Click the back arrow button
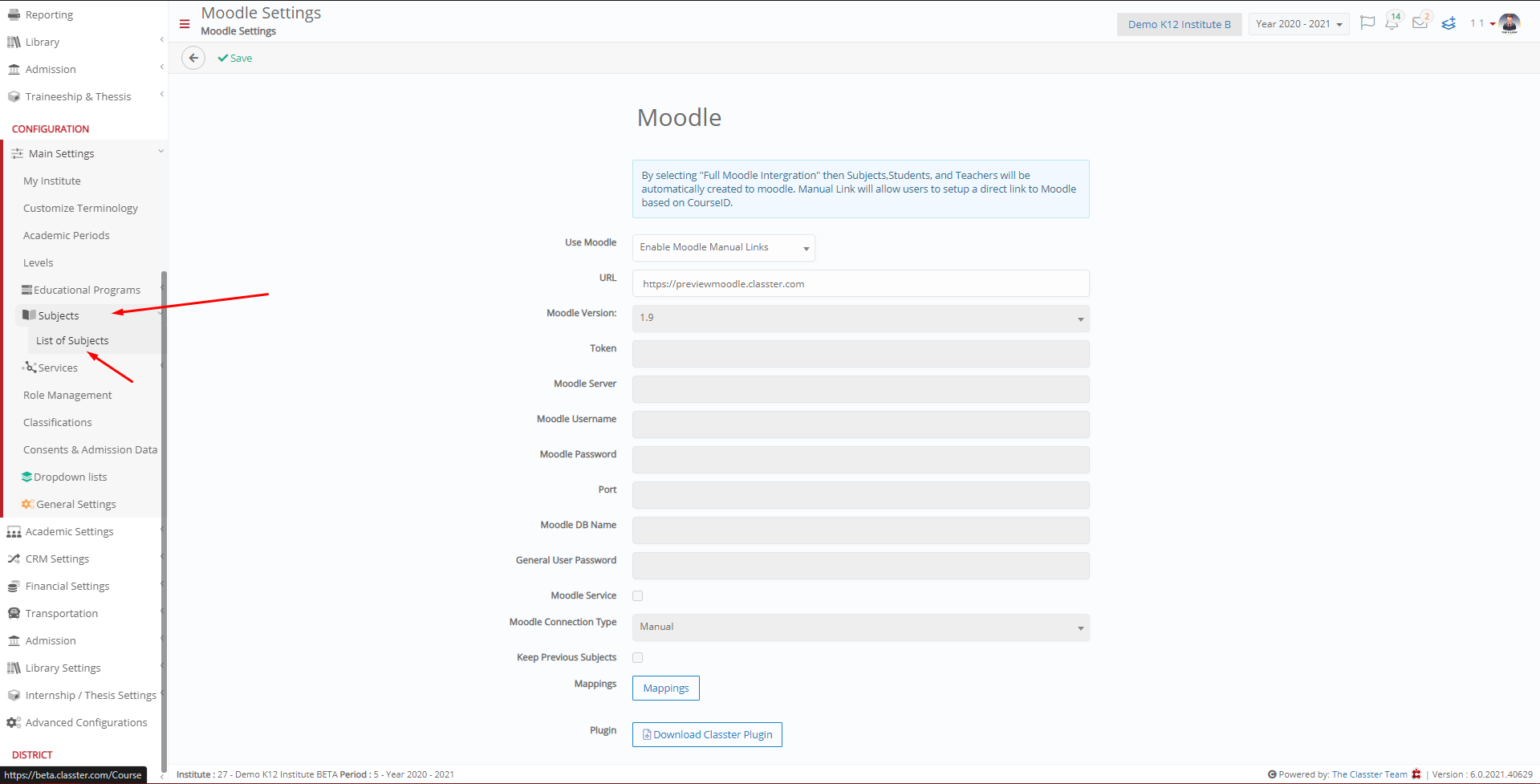The image size is (1540, 784). point(193,58)
